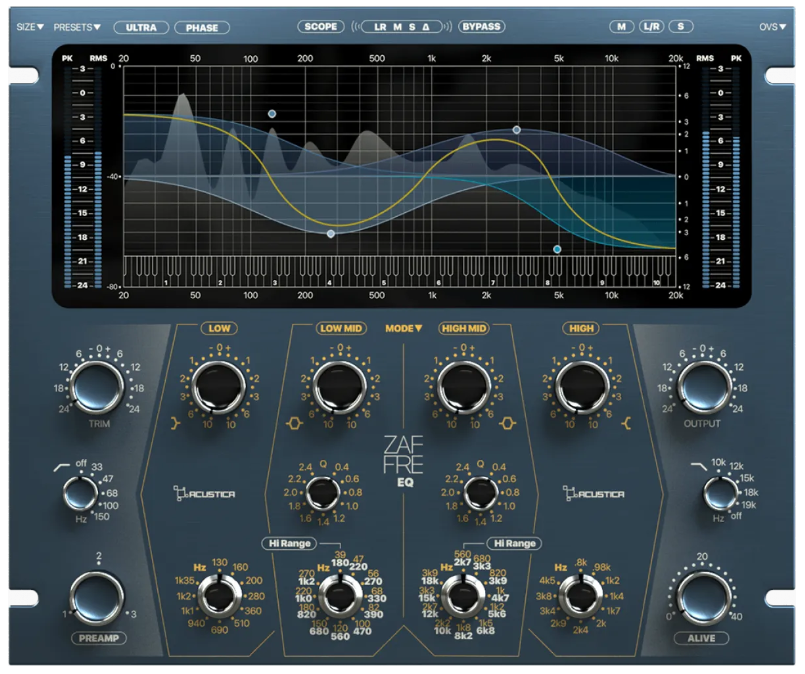Click the ALIVE amount knob

(x=703, y=599)
